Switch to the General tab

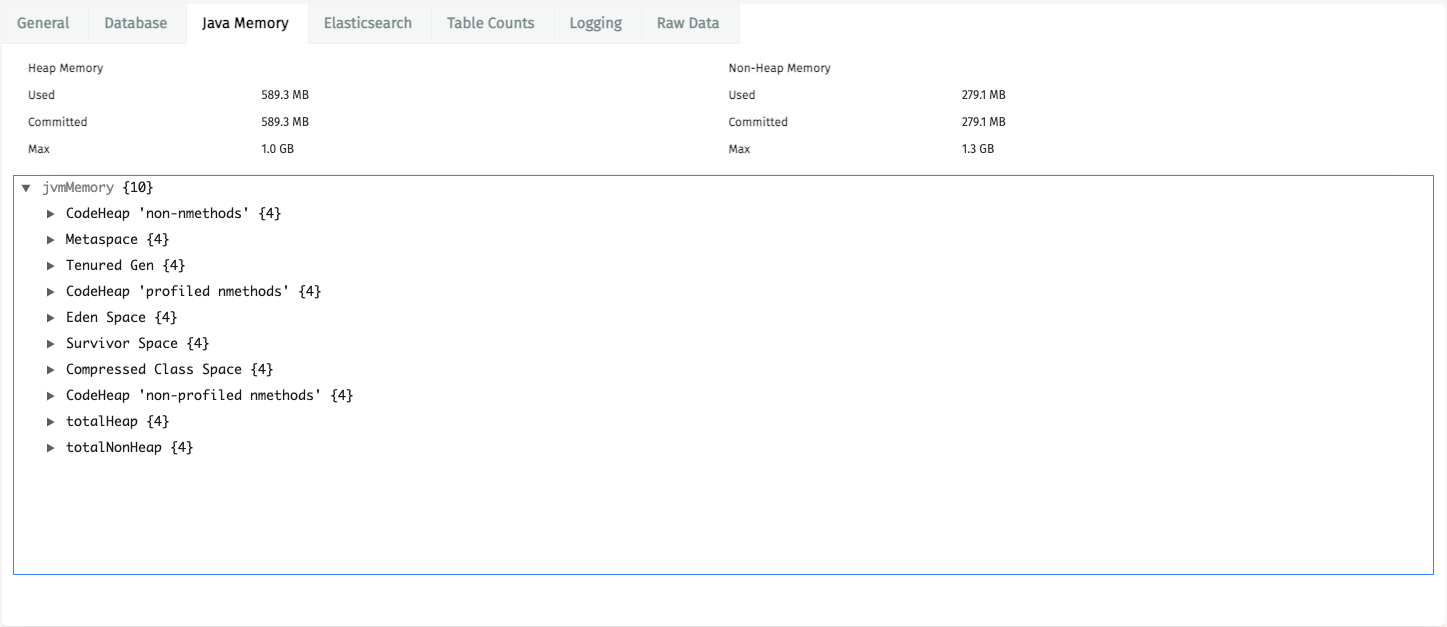point(43,23)
